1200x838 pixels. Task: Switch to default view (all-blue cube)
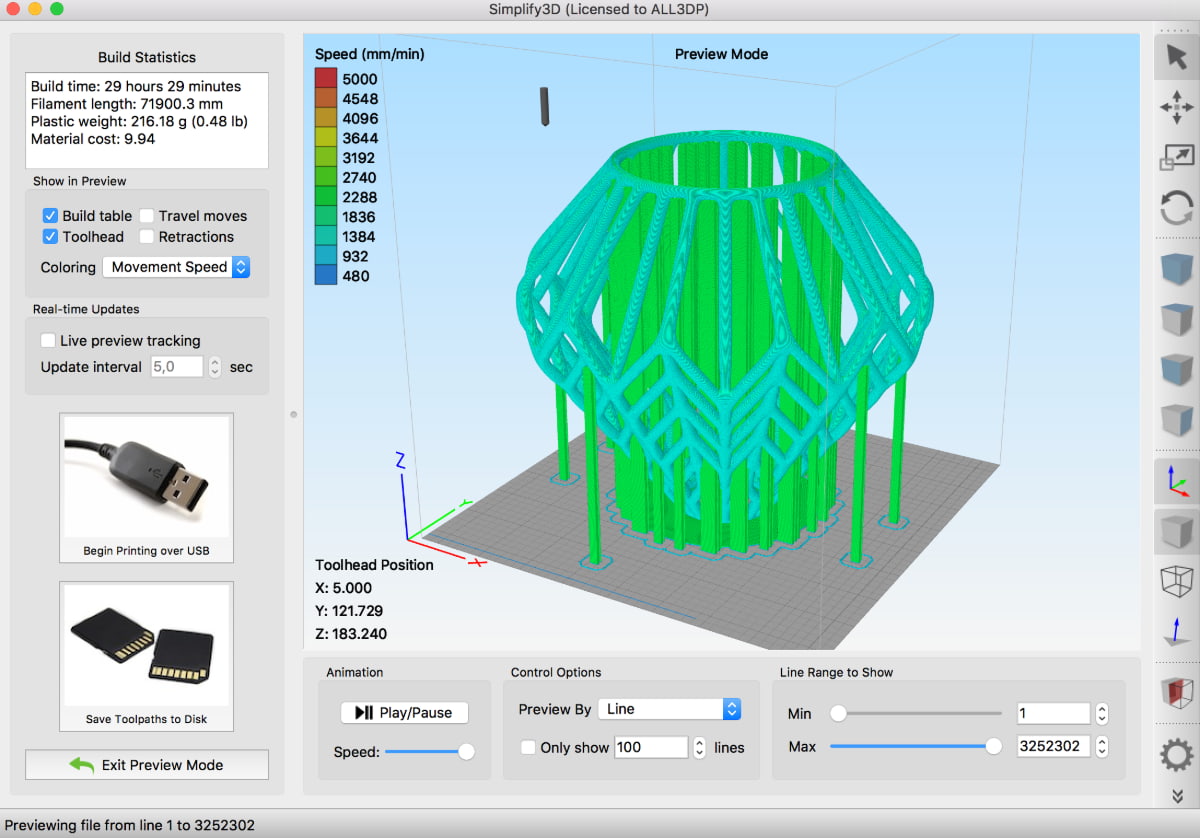pyautogui.click(x=1176, y=269)
